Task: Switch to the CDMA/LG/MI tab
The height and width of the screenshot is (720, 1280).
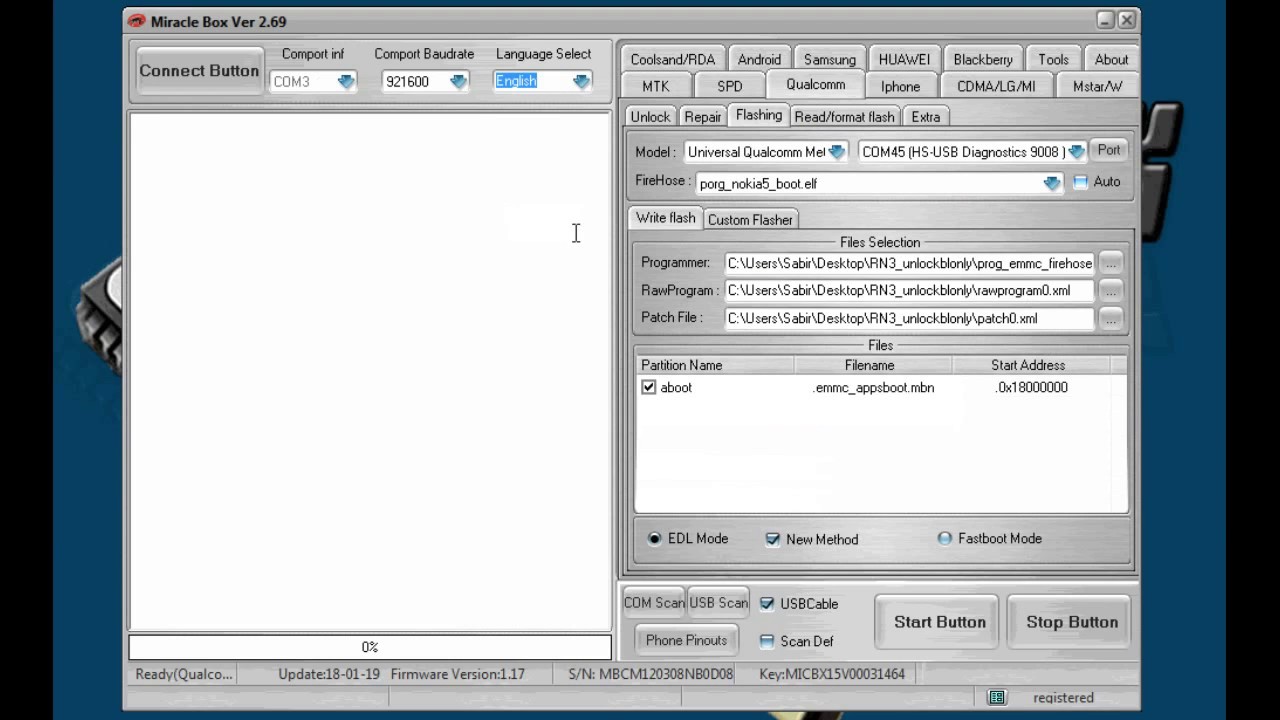Action: click(x=996, y=86)
